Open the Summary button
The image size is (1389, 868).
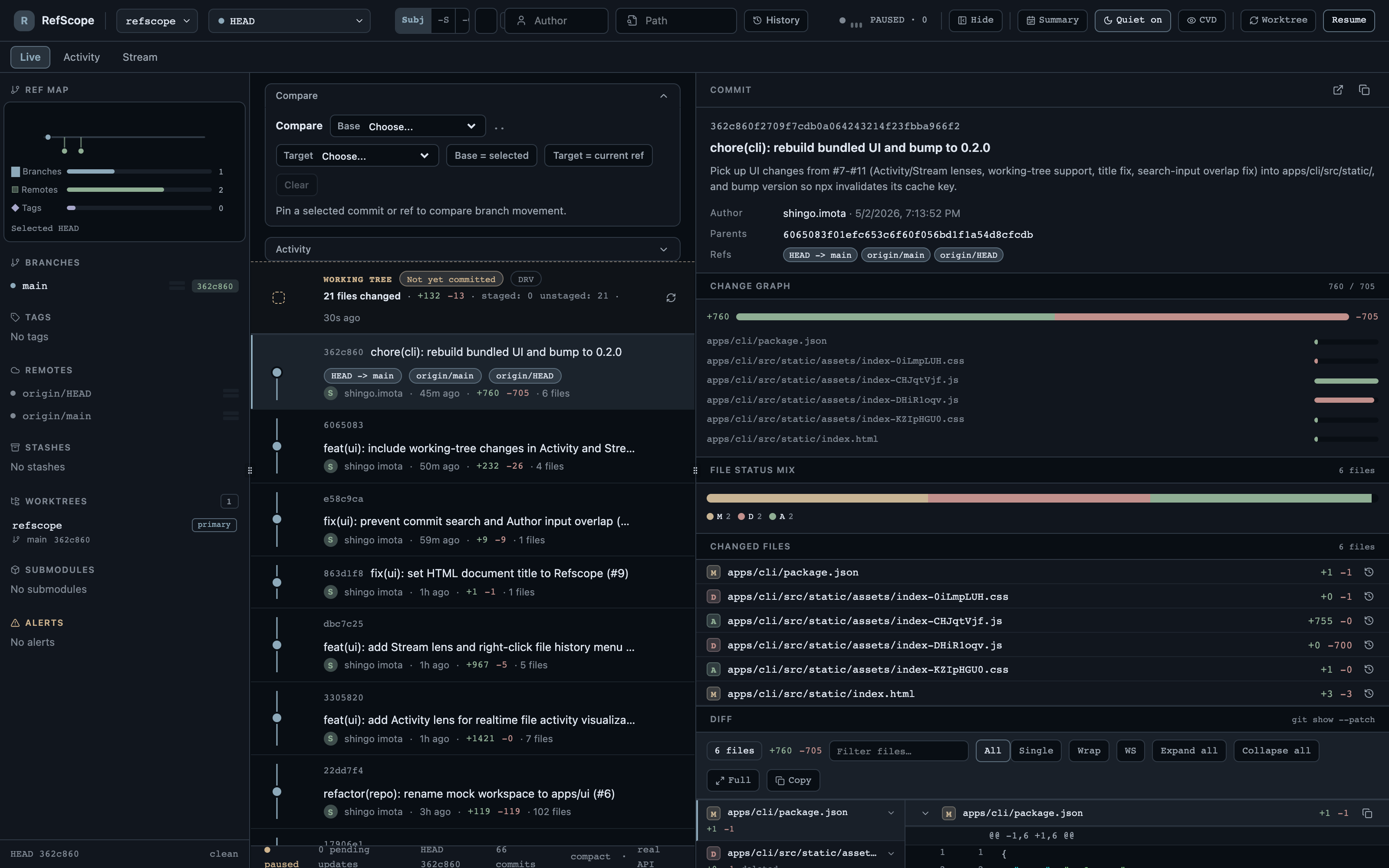(1052, 20)
